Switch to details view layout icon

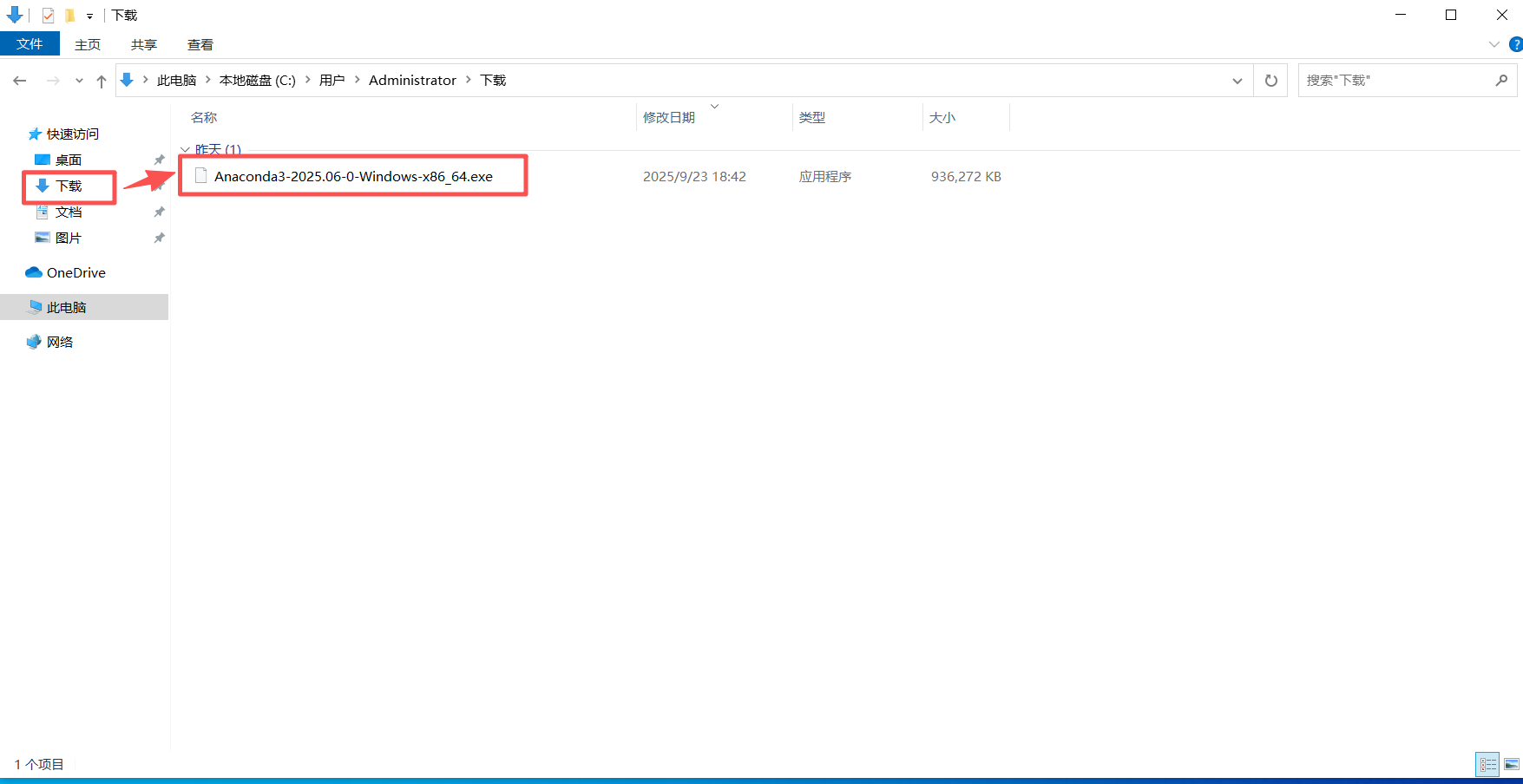click(1487, 764)
